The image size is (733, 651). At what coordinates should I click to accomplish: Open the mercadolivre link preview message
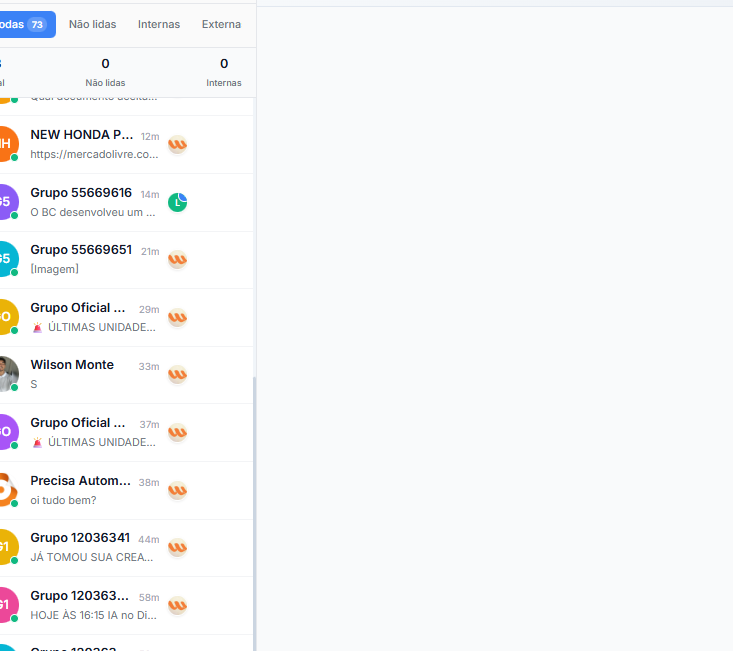(x=94, y=154)
